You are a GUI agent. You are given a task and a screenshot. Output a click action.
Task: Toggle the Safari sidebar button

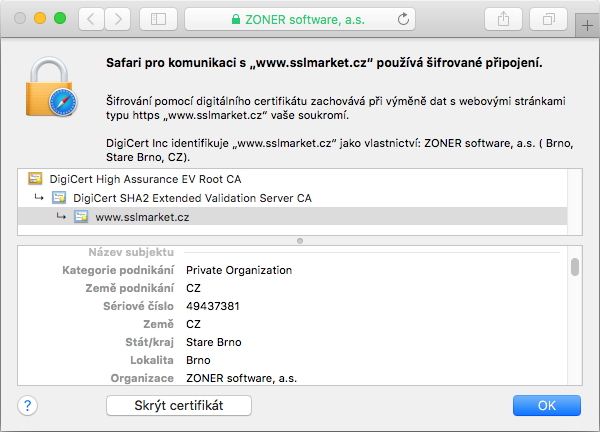158,19
